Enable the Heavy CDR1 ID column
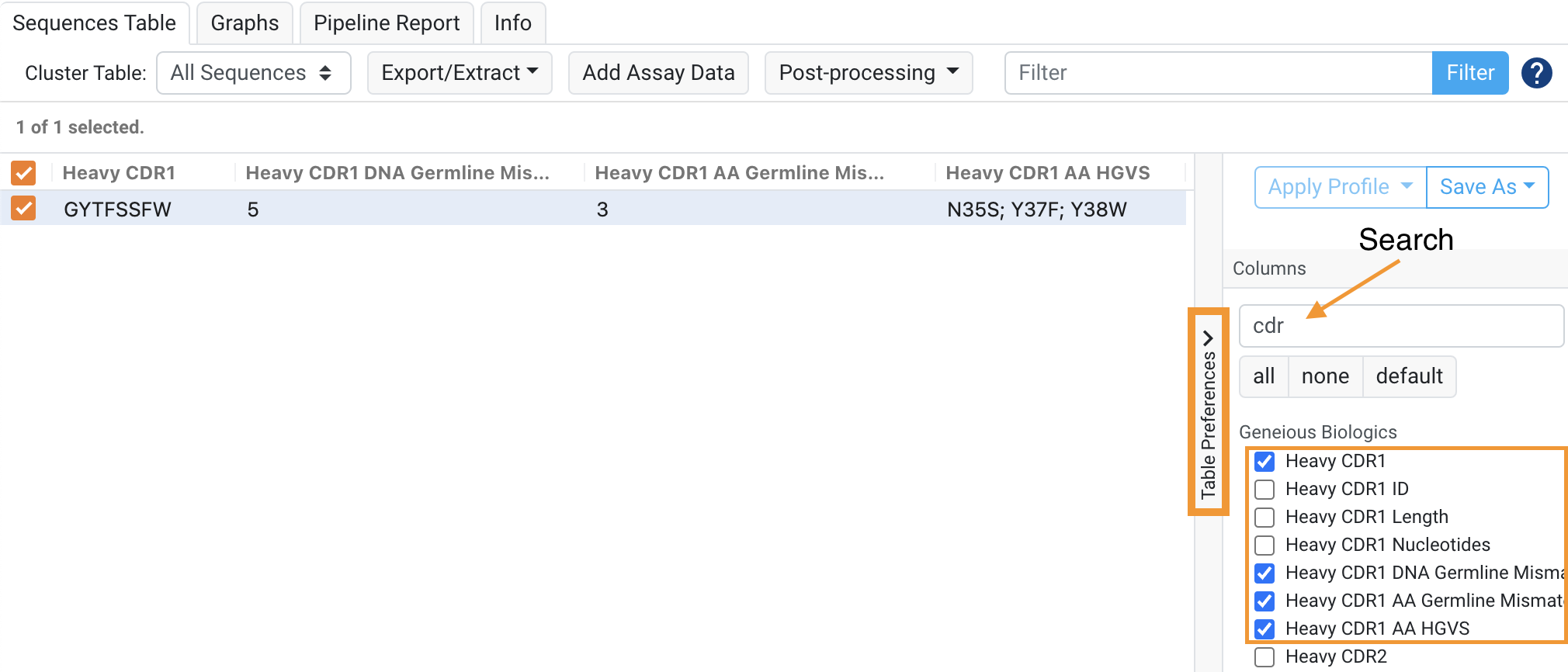The height and width of the screenshot is (672, 1568). [1264, 490]
